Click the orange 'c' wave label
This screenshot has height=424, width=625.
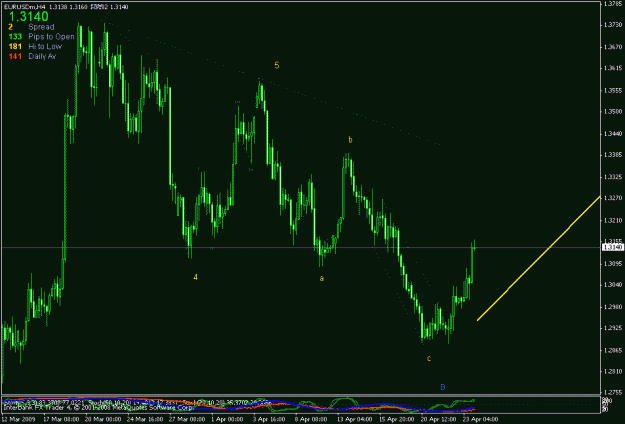coord(429,359)
